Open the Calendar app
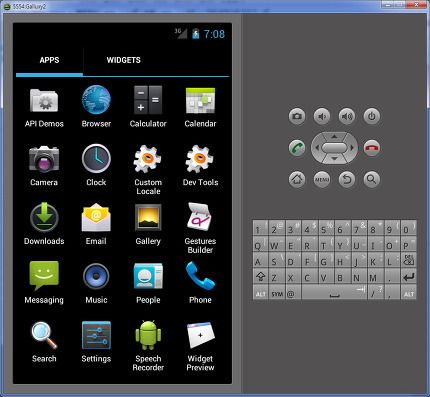The height and width of the screenshot is (397, 430). (x=200, y=107)
